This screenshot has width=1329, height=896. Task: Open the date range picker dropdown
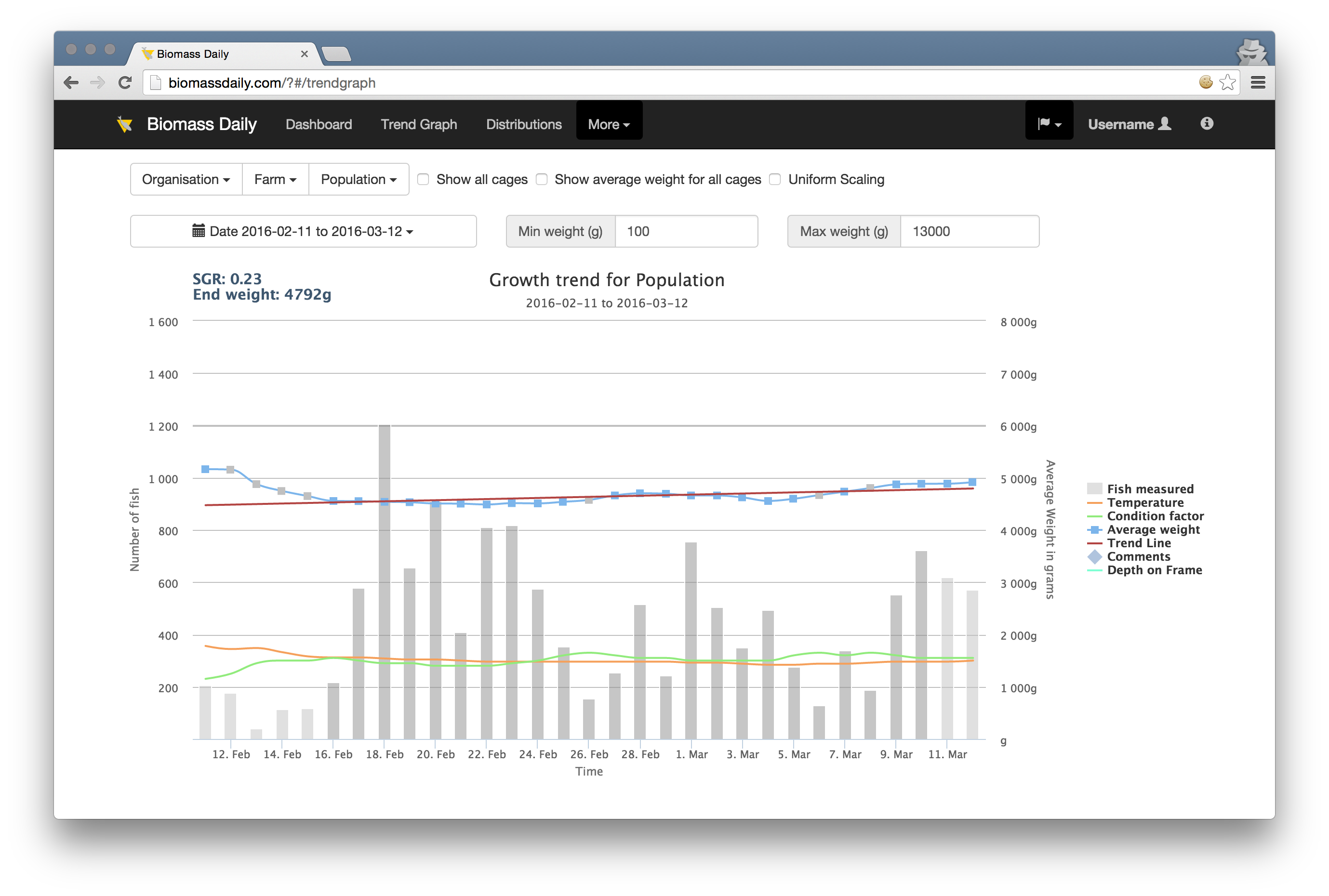coord(303,231)
